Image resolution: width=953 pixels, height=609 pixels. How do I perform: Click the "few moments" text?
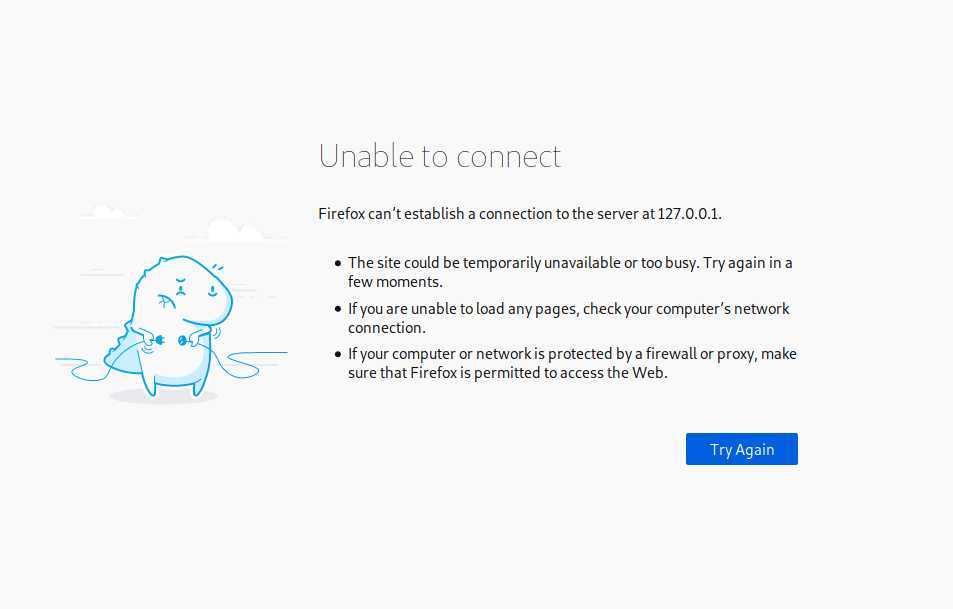(x=394, y=282)
